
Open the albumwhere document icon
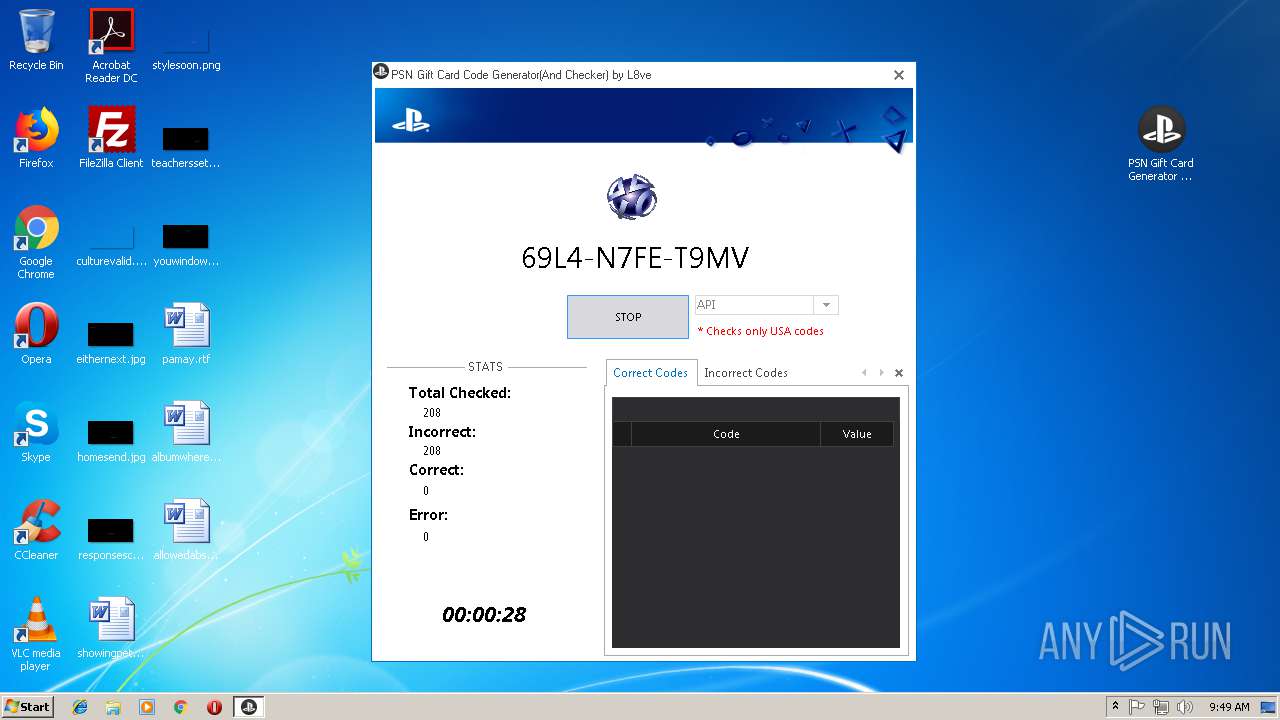point(186,432)
